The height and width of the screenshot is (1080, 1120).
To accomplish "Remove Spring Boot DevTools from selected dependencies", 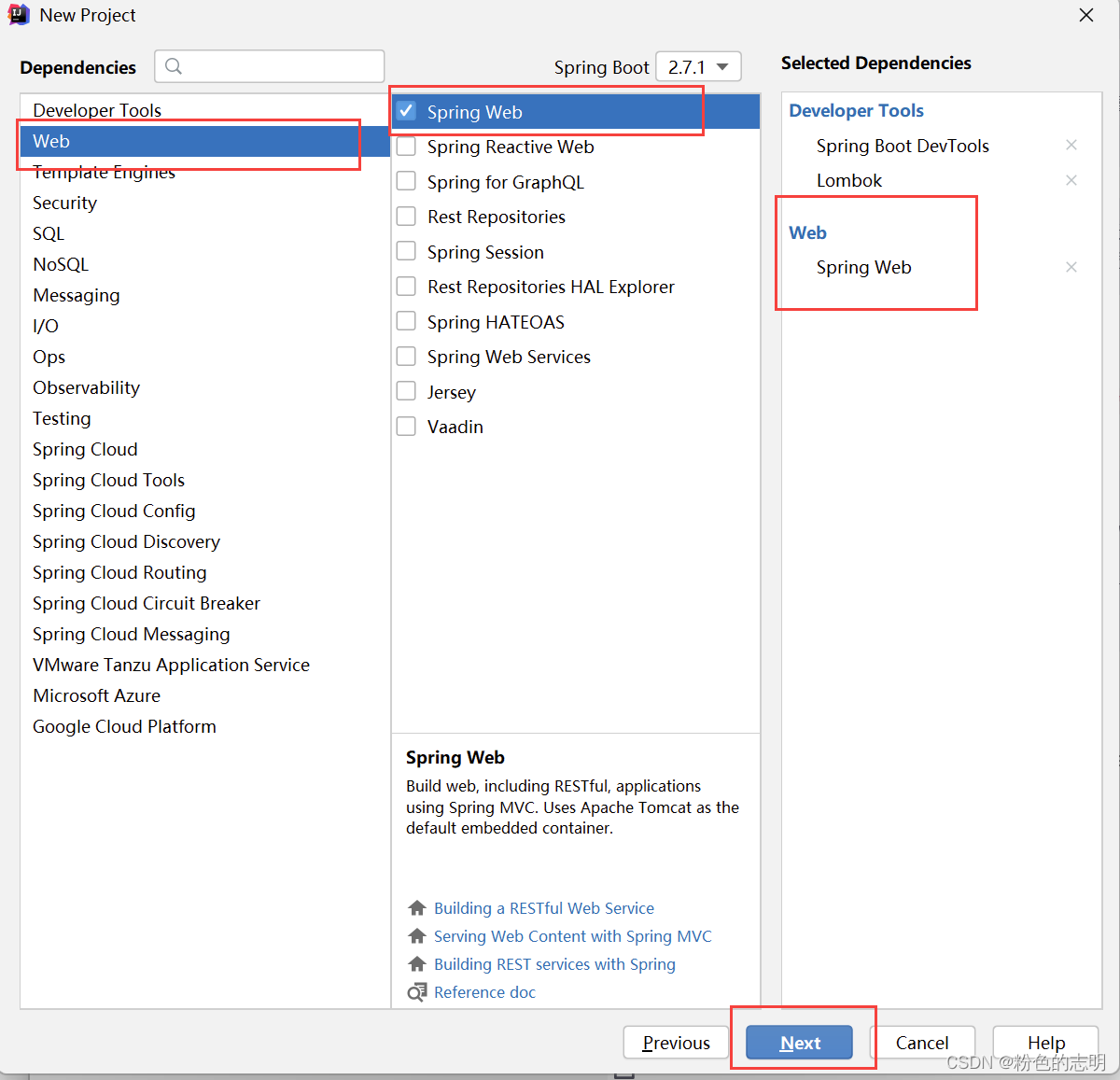I will (x=1071, y=145).
